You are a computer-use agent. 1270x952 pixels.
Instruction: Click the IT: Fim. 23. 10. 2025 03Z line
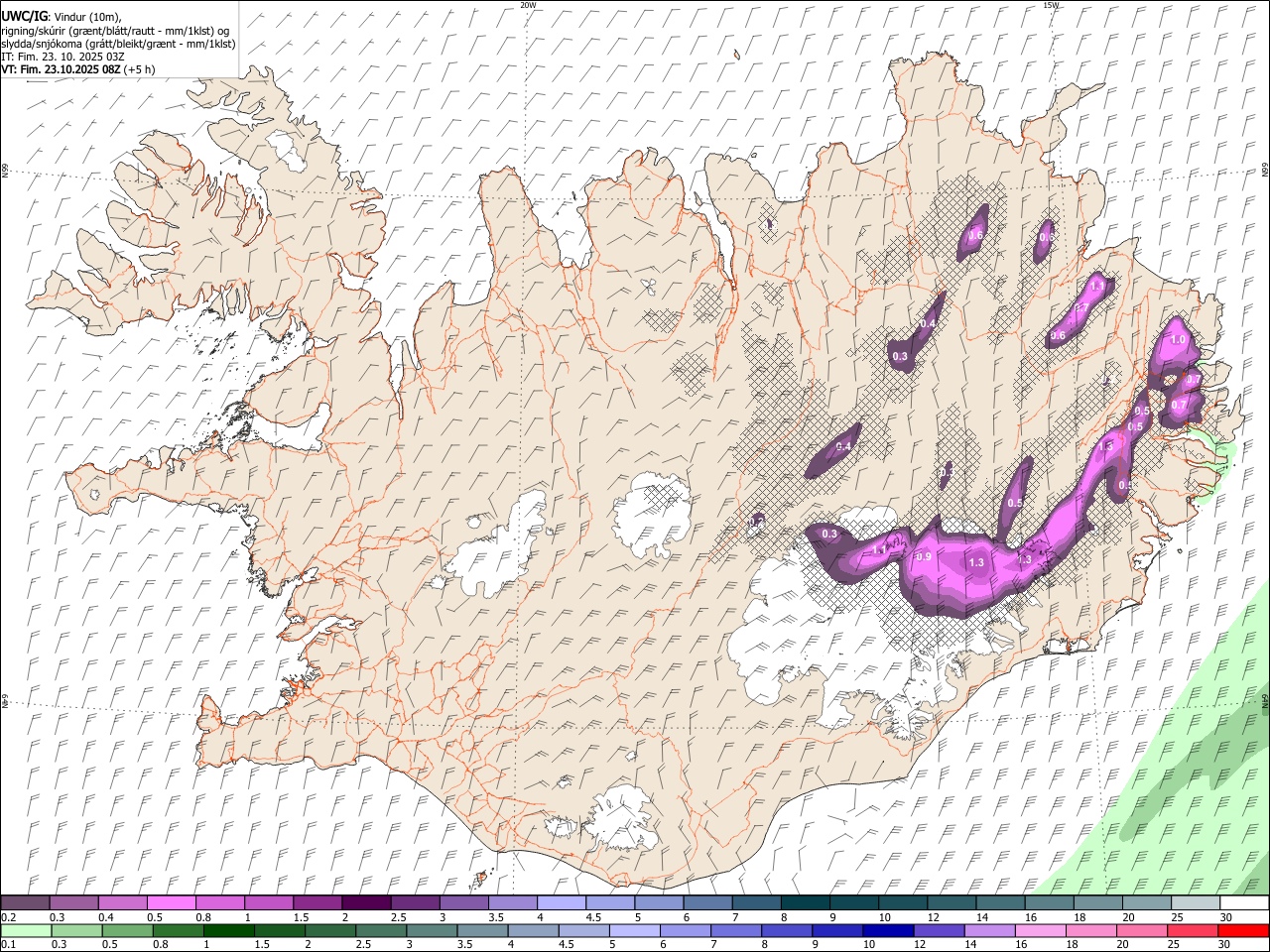[x=62, y=57]
